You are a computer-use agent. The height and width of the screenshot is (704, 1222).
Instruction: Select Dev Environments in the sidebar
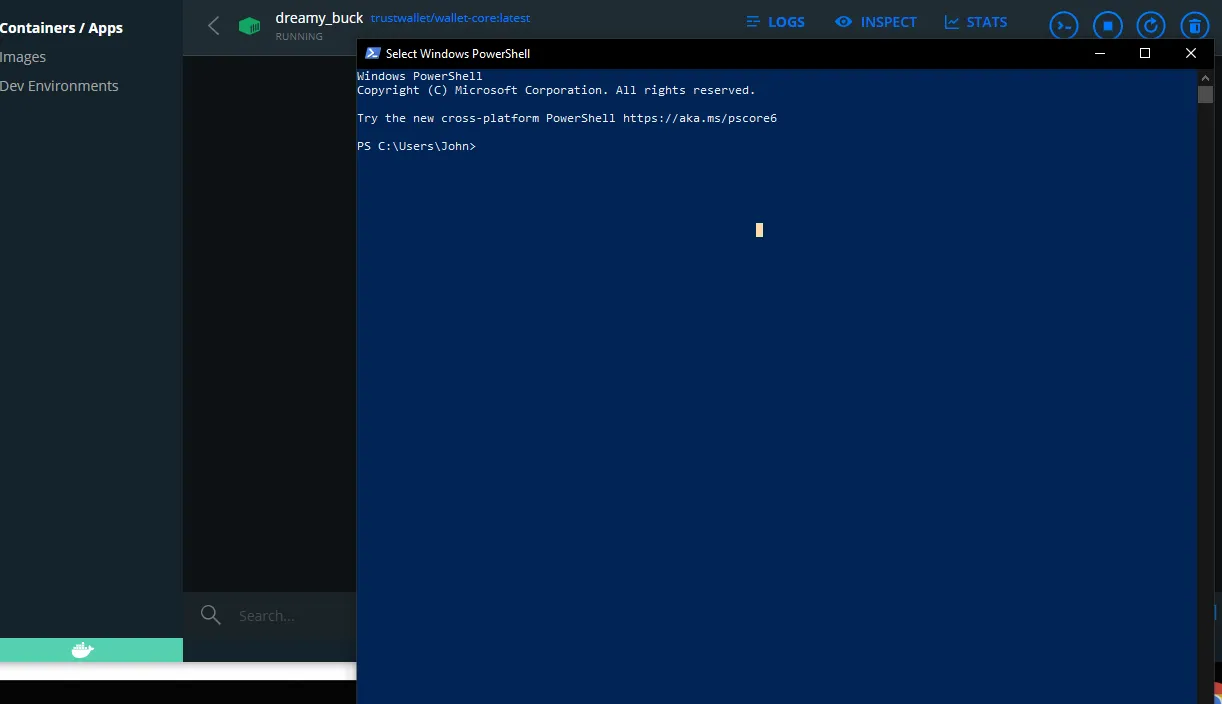[x=59, y=86]
